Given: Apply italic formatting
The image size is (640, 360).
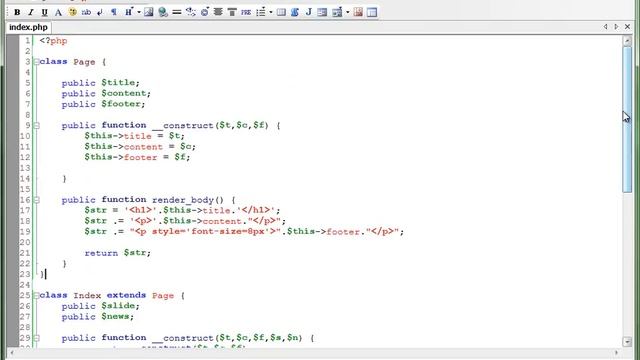Looking at the screenshot, I should click(31, 12).
